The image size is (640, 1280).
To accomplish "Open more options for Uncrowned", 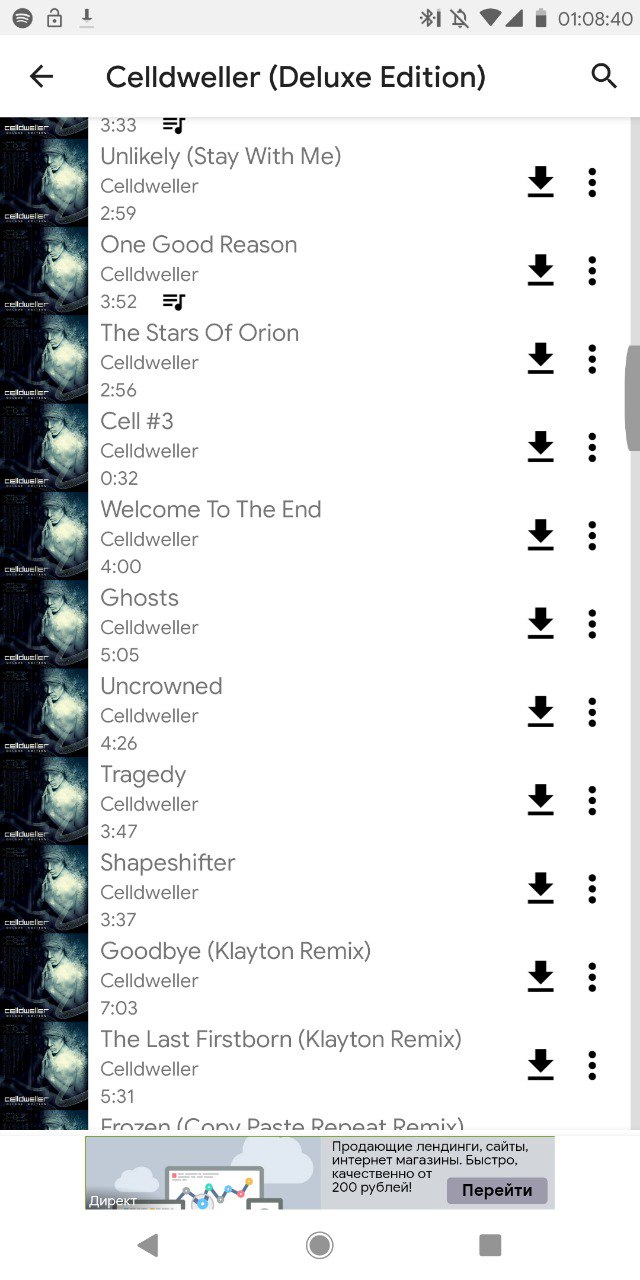I will [592, 712].
